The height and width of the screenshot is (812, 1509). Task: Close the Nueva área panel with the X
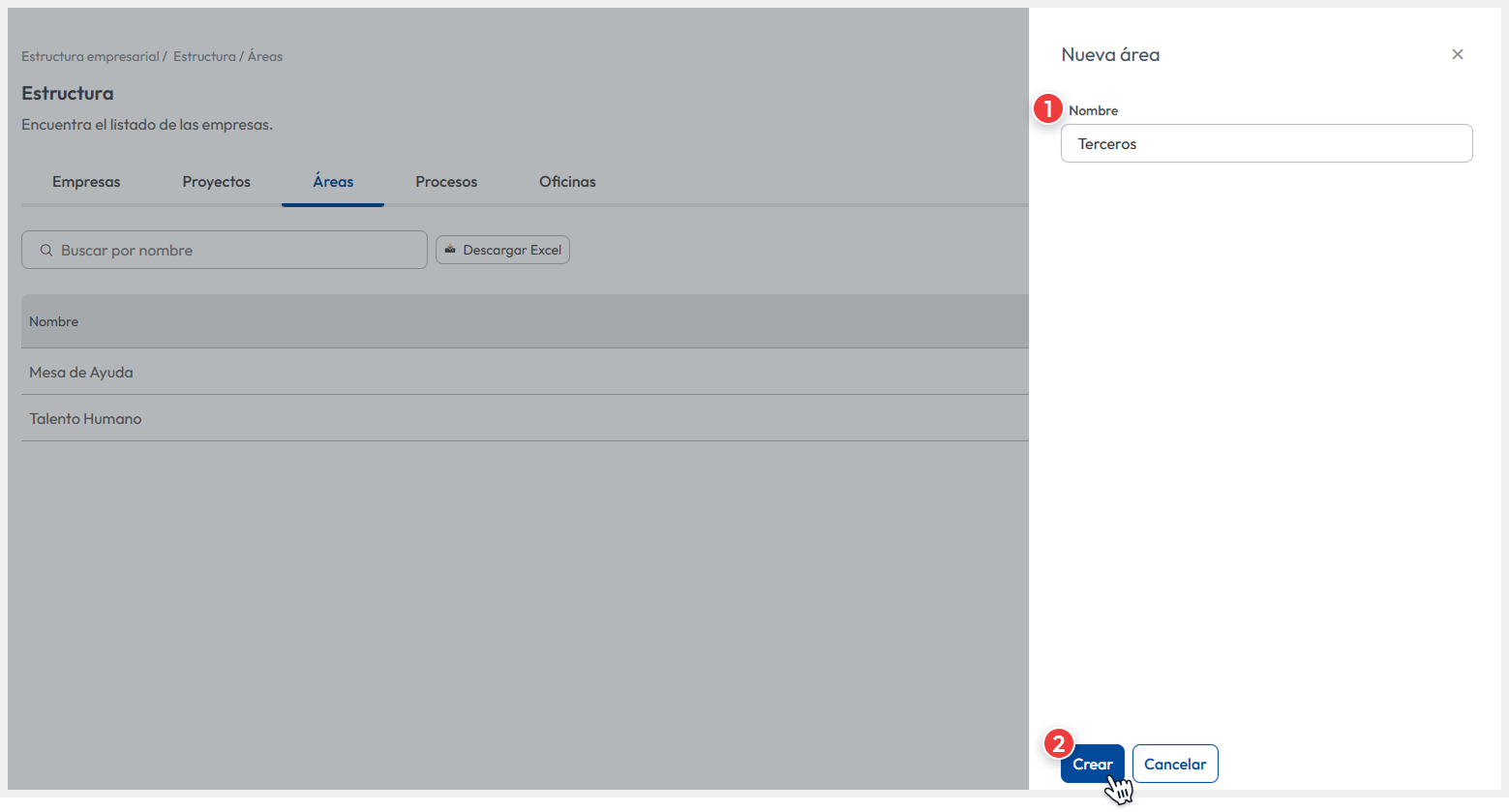coord(1457,55)
